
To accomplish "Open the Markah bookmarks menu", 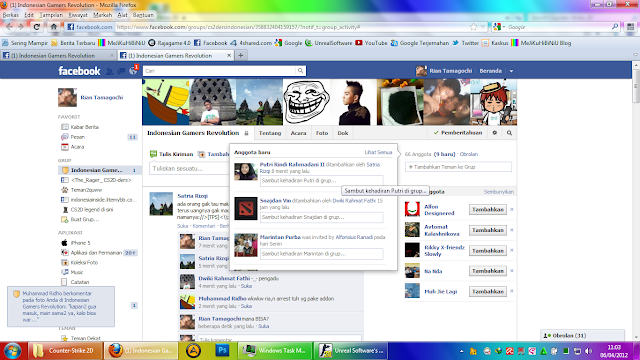I will (102, 15).
